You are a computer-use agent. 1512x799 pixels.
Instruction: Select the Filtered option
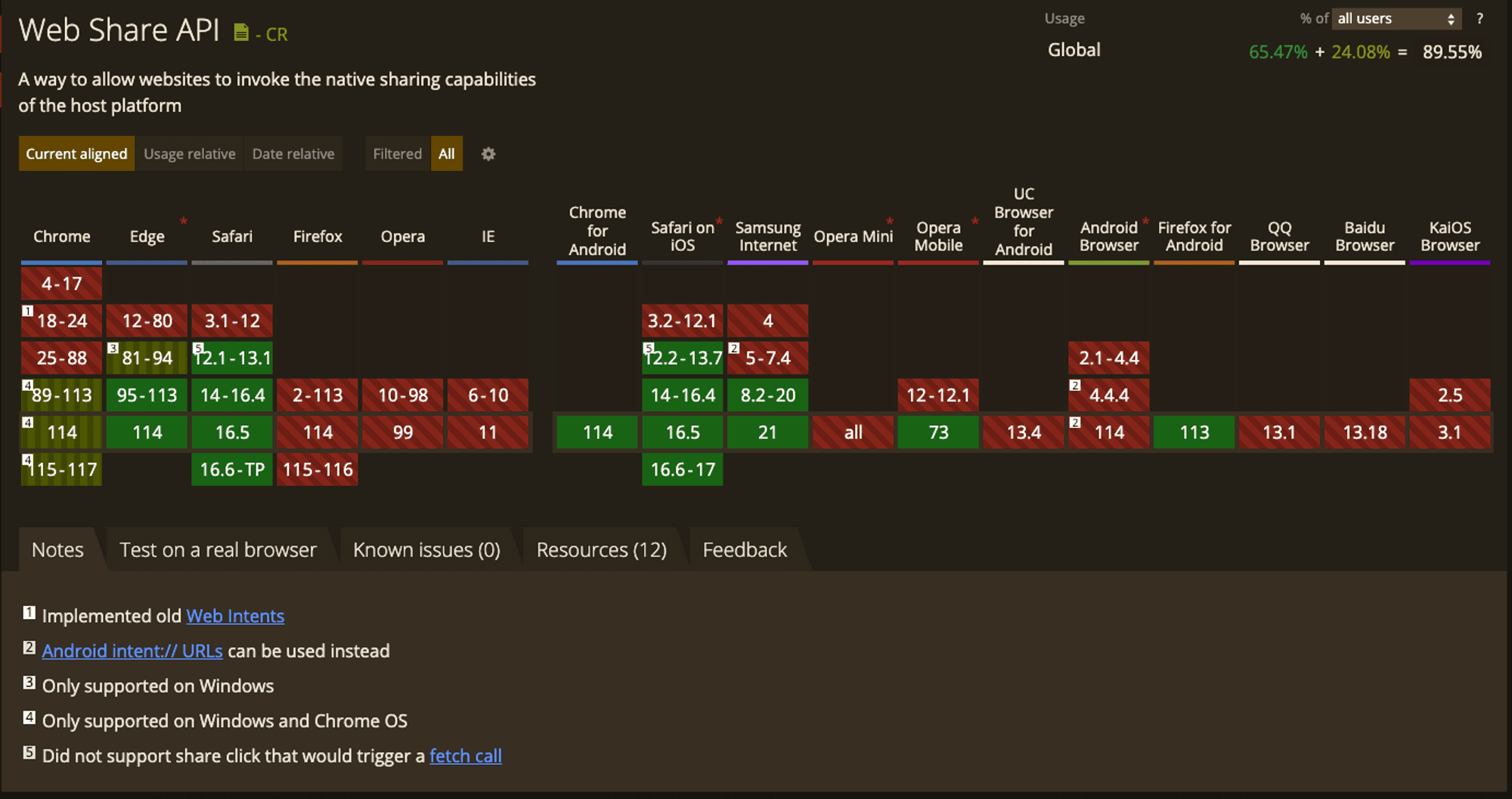coord(398,153)
